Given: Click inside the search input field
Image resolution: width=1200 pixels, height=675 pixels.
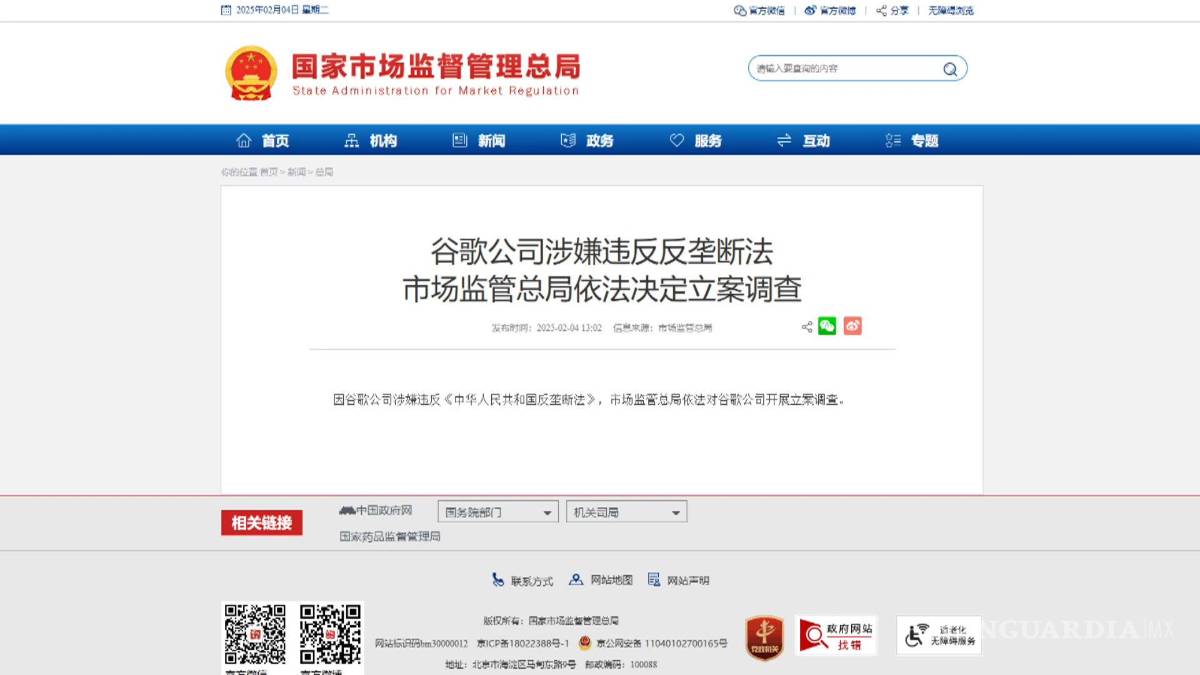Looking at the screenshot, I should click(x=850, y=68).
